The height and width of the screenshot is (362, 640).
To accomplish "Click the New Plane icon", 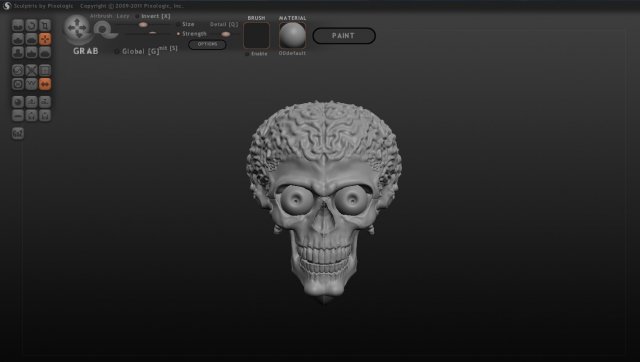I will point(18,115).
